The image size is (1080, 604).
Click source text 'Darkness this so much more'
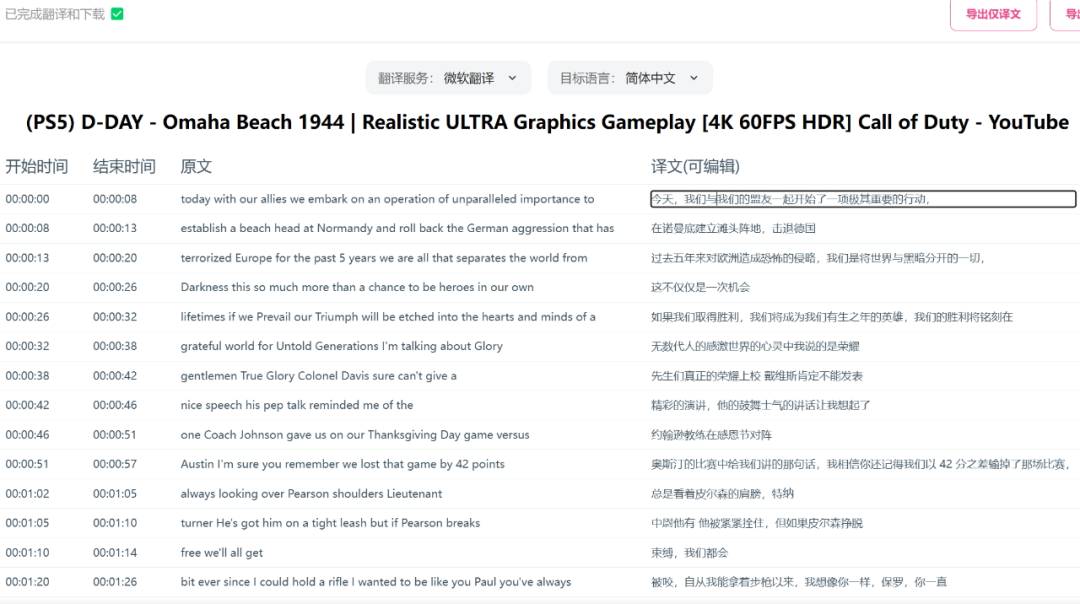pyautogui.click(x=357, y=287)
